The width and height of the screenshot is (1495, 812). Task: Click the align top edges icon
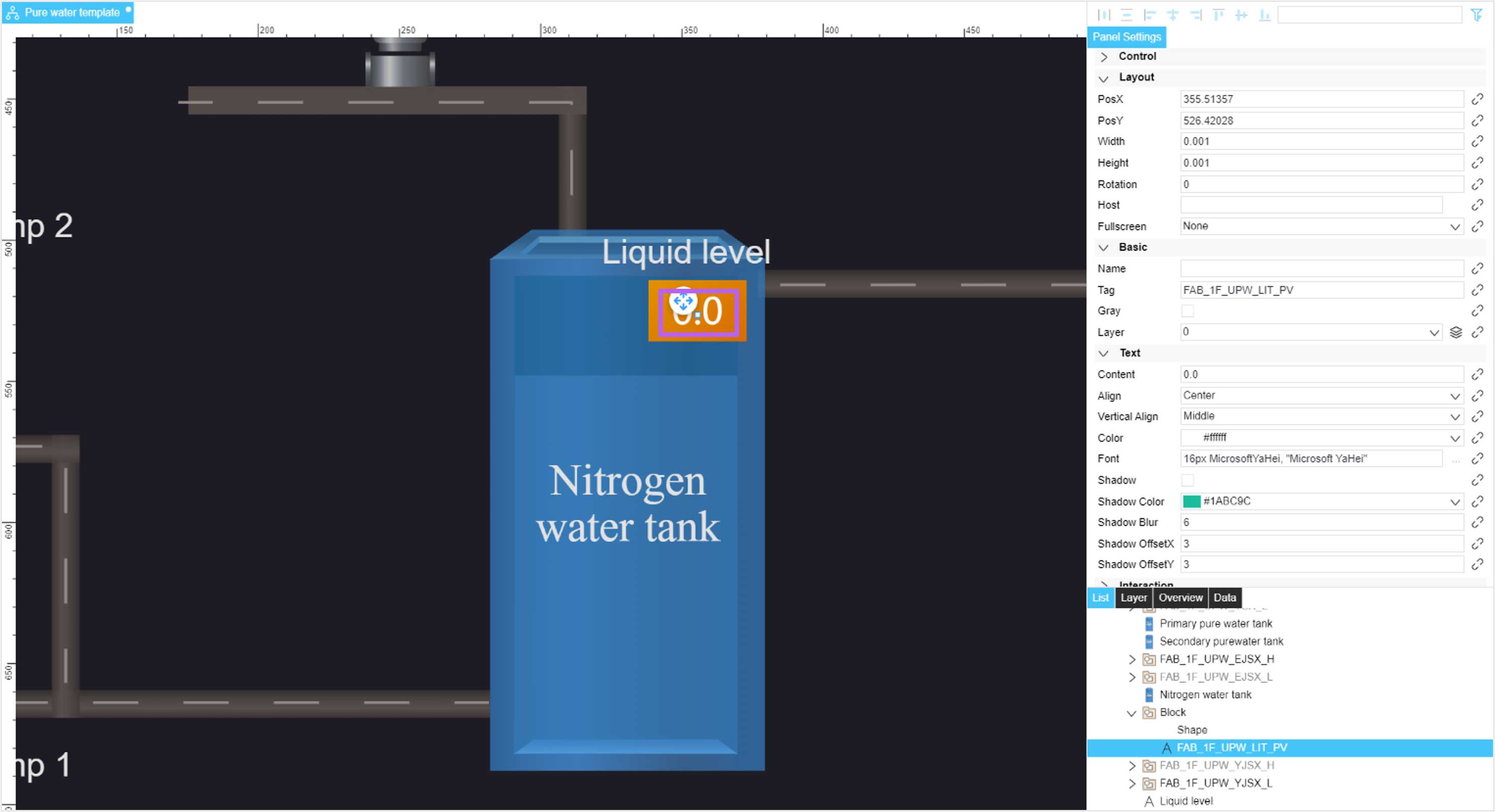[x=1219, y=15]
